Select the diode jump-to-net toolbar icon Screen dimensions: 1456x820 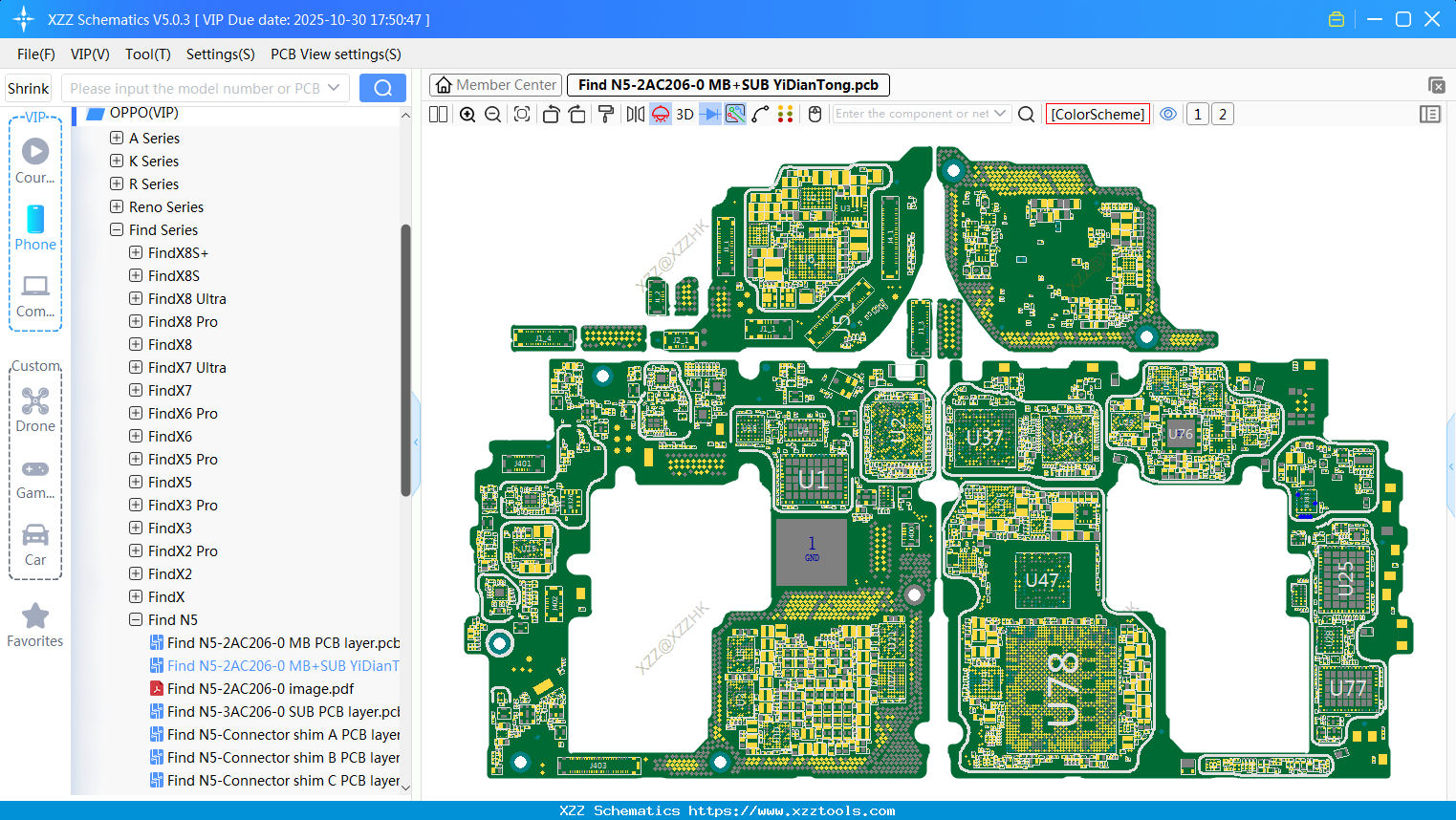coord(707,114)
